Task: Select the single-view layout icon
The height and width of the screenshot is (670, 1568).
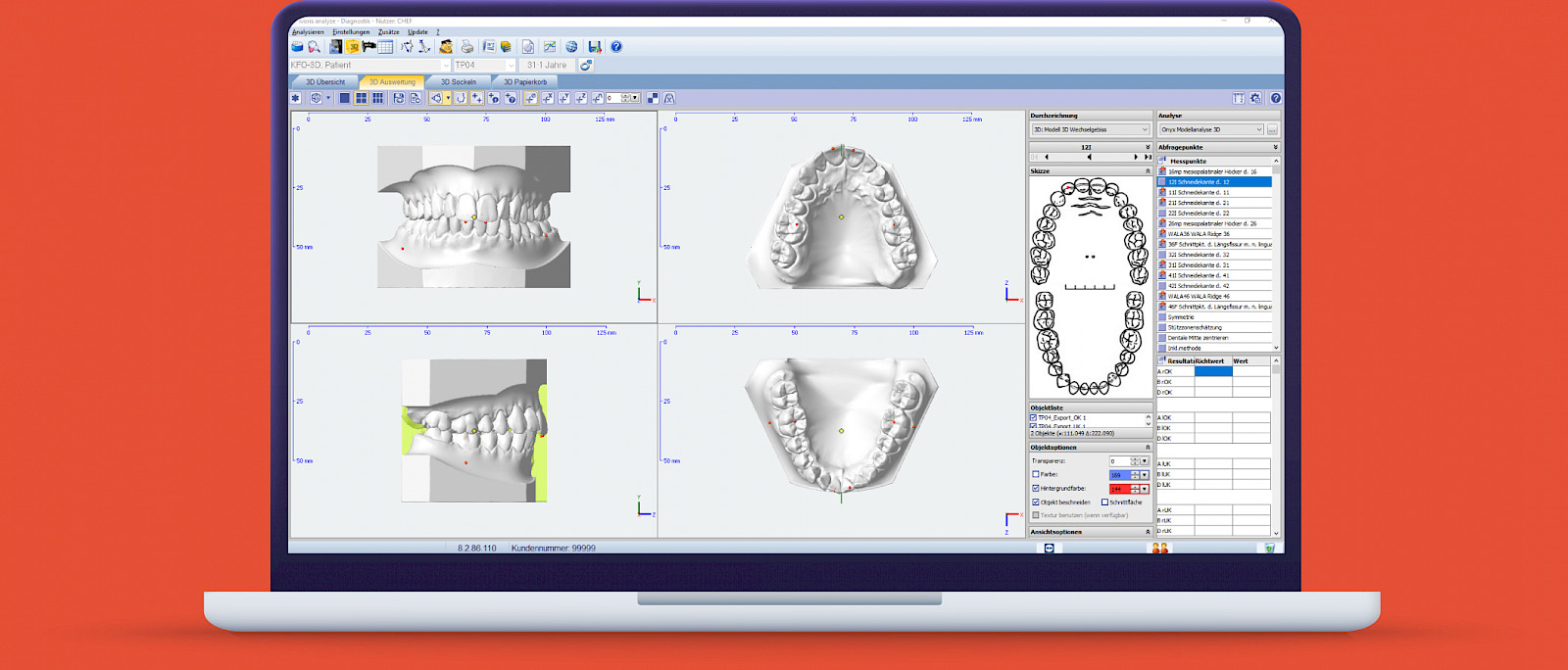Action: pyautogui.click(x=345, y=98)
